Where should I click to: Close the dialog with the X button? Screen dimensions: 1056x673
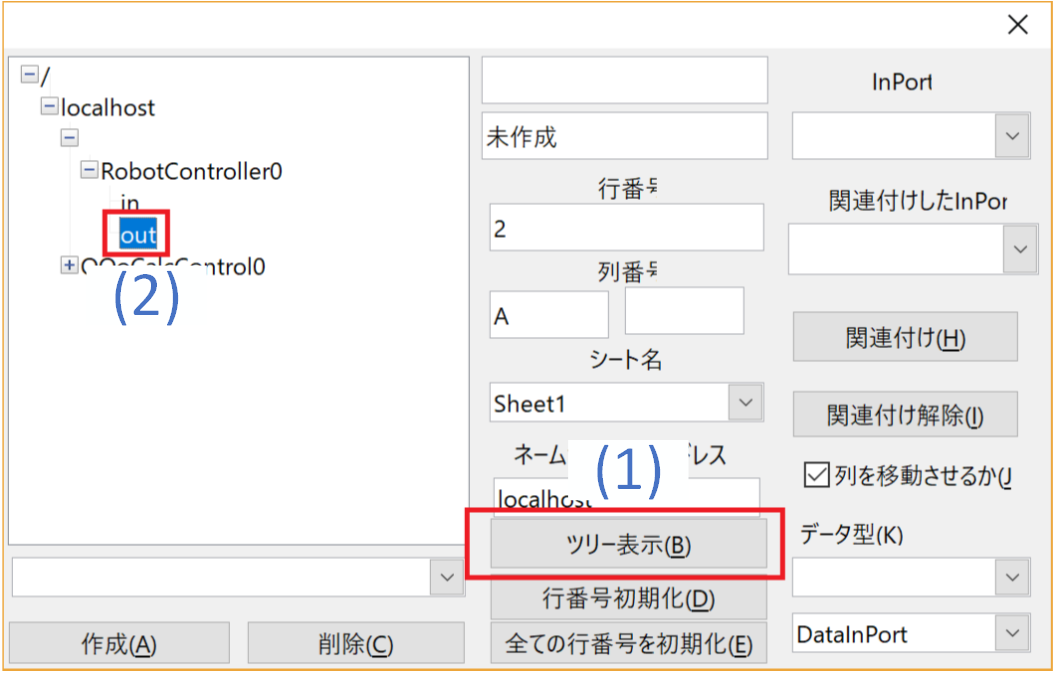(1017, 25)
